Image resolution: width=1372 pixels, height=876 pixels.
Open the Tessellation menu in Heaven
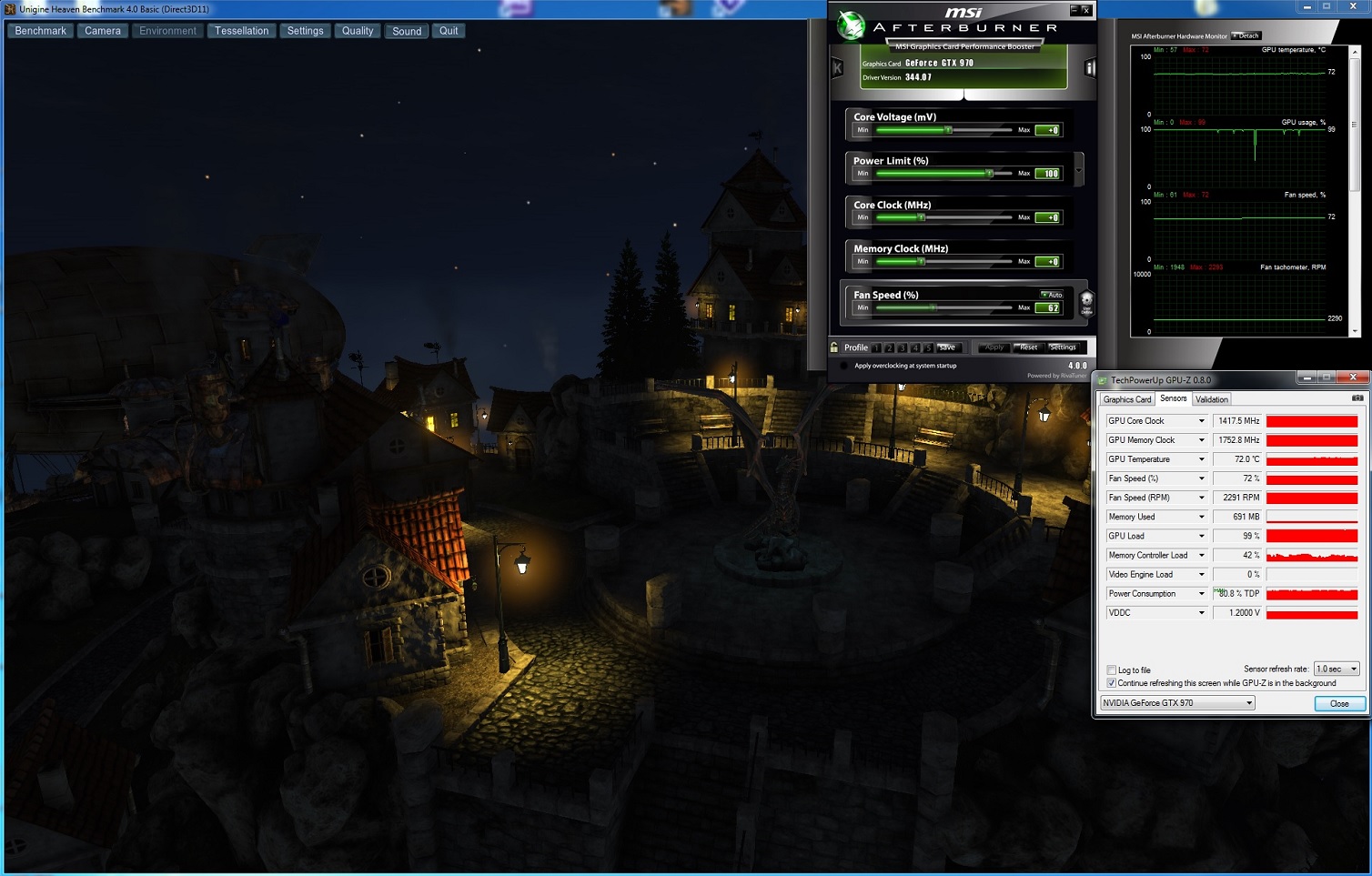coord(242,31)
